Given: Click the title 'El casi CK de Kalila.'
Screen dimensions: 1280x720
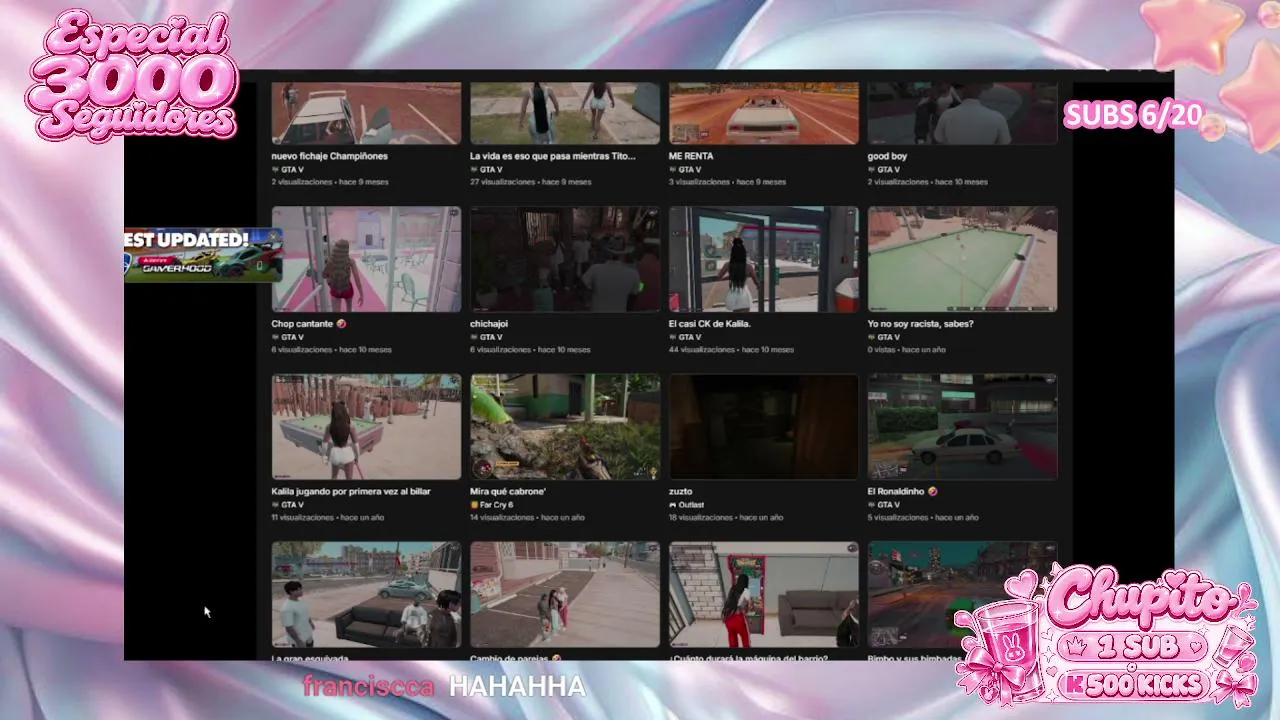Looking at the screenshot, I should 710,324.
